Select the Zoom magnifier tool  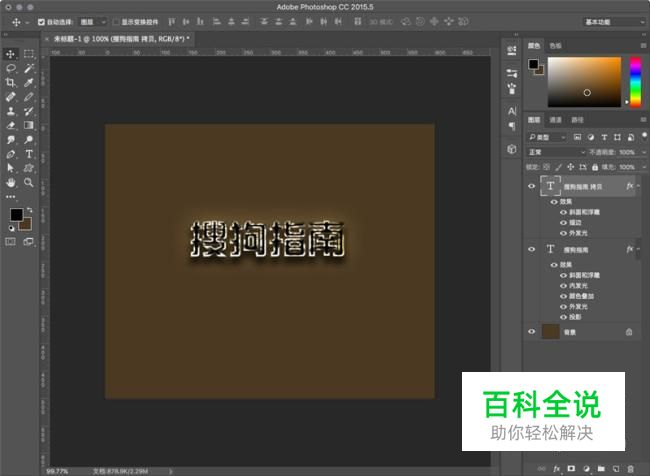(29, 182)
